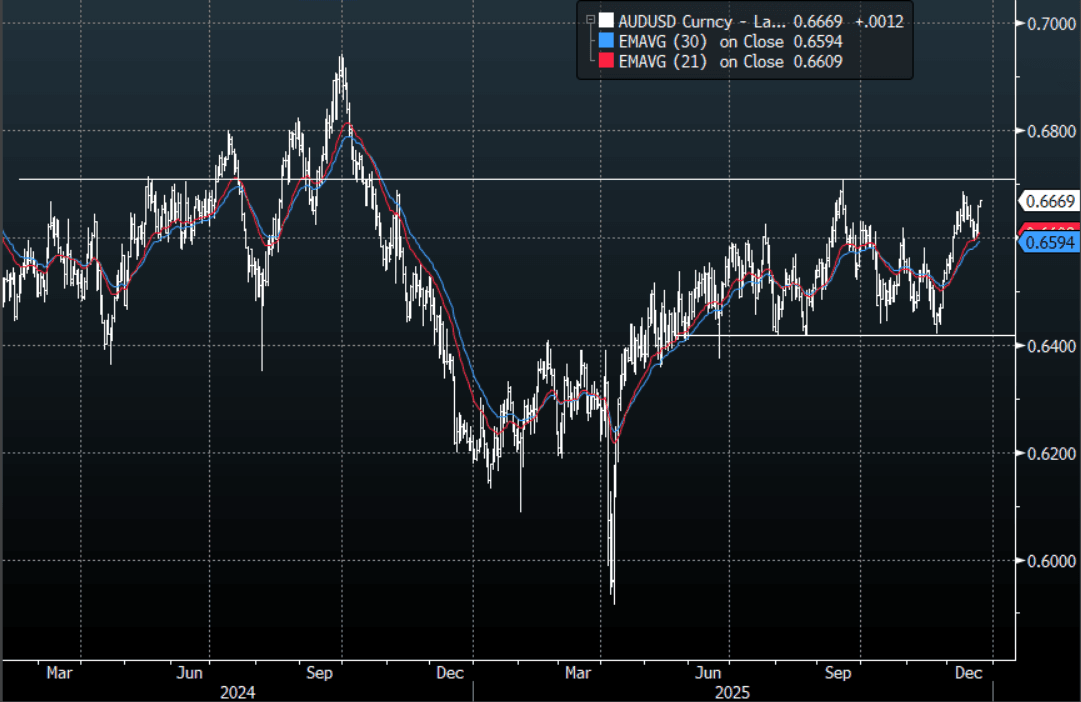Click the white AUDUSD series color swatch
The height and width of the screenshot is (702, 1081).
(x=606, y=21)
